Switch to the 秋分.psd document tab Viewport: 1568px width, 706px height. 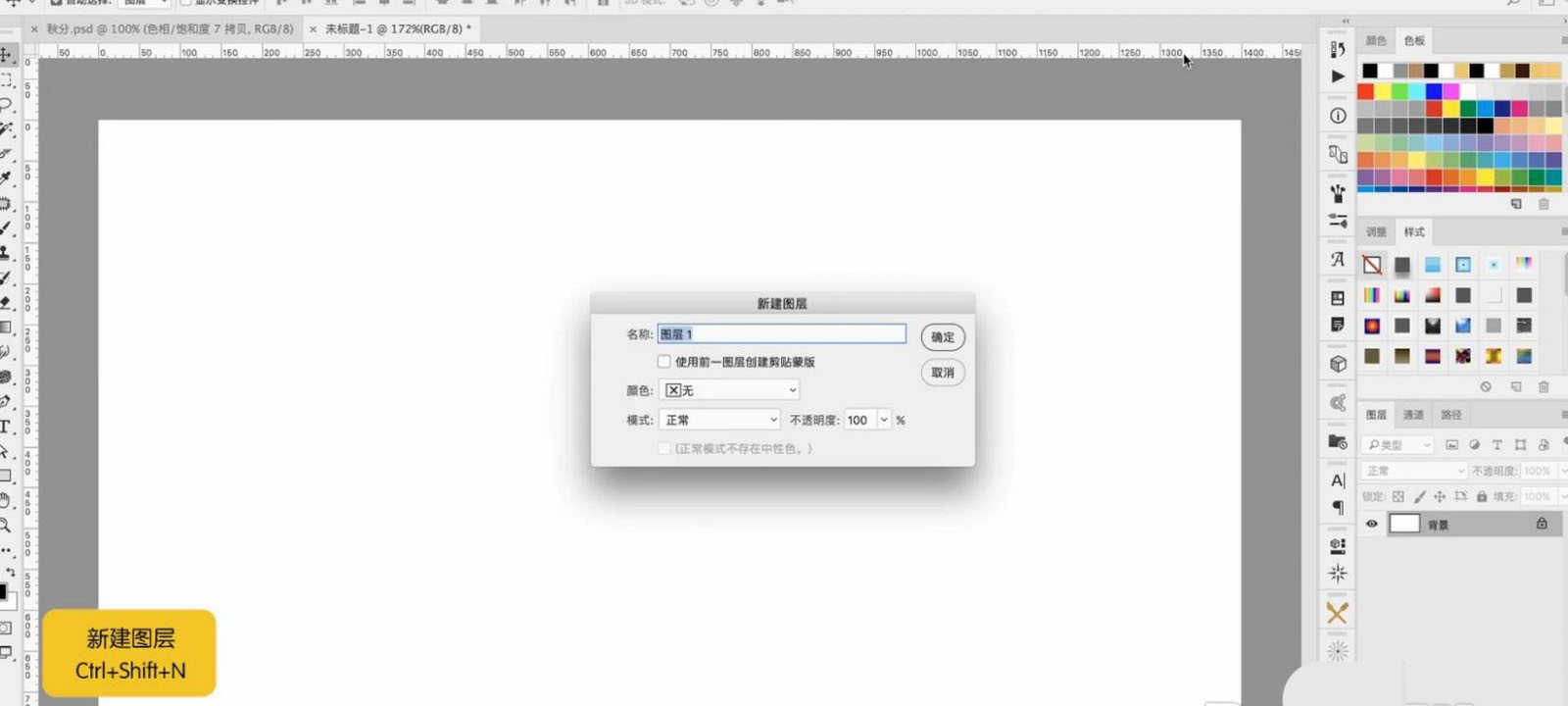[170, 29]
